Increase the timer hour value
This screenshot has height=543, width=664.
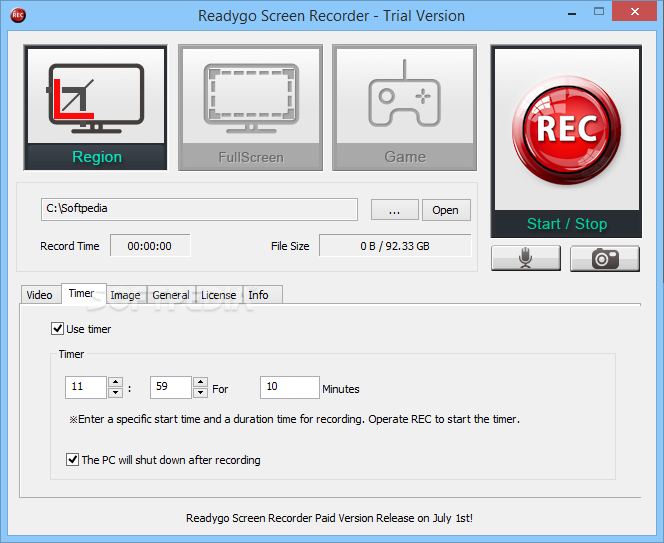(x=115, y=382)
